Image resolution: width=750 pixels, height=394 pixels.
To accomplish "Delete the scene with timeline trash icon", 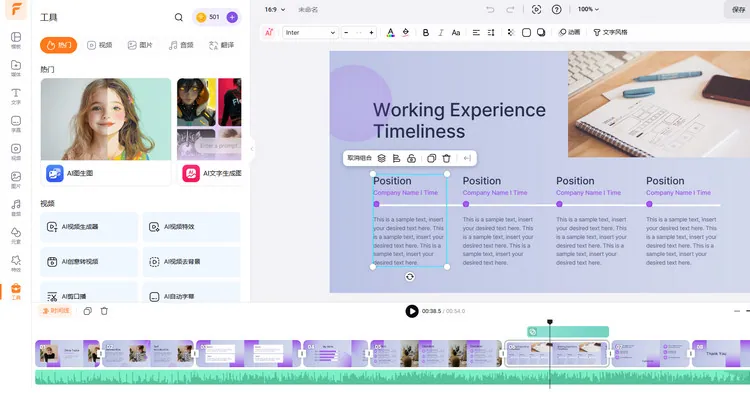I will click(x=104, y=311).
